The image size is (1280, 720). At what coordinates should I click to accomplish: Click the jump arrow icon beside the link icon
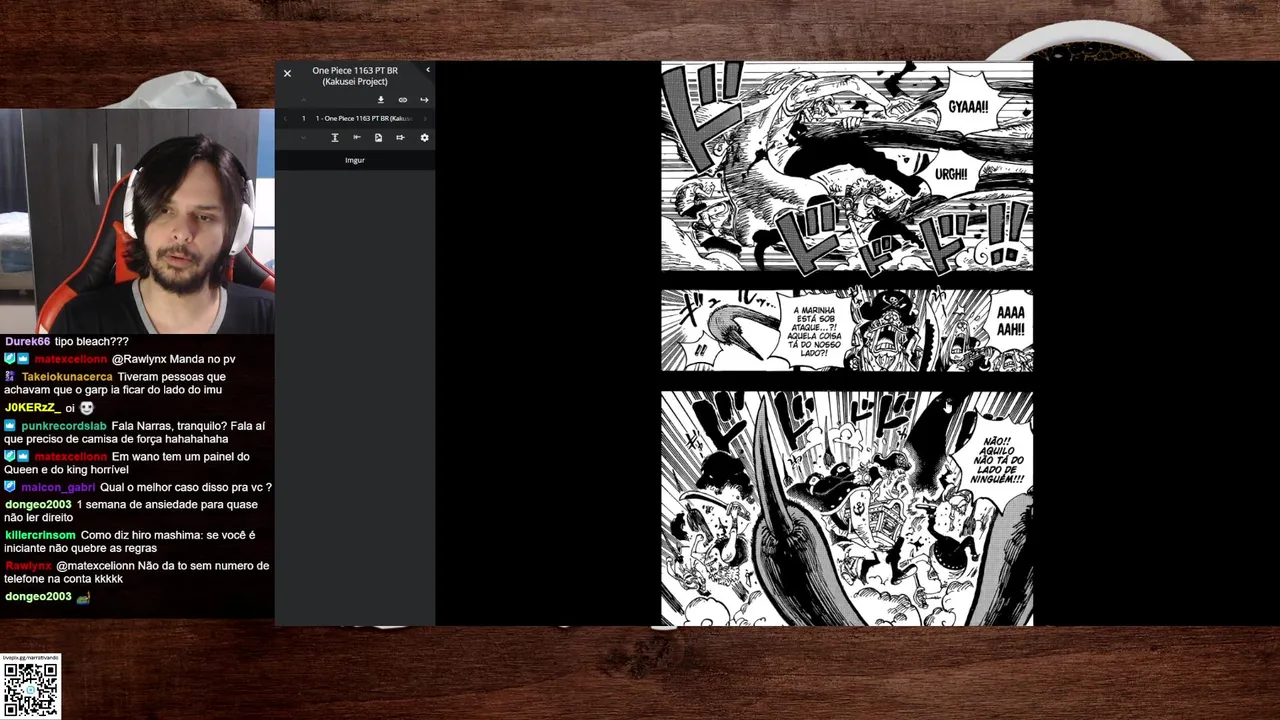click(x=424, y=100)
